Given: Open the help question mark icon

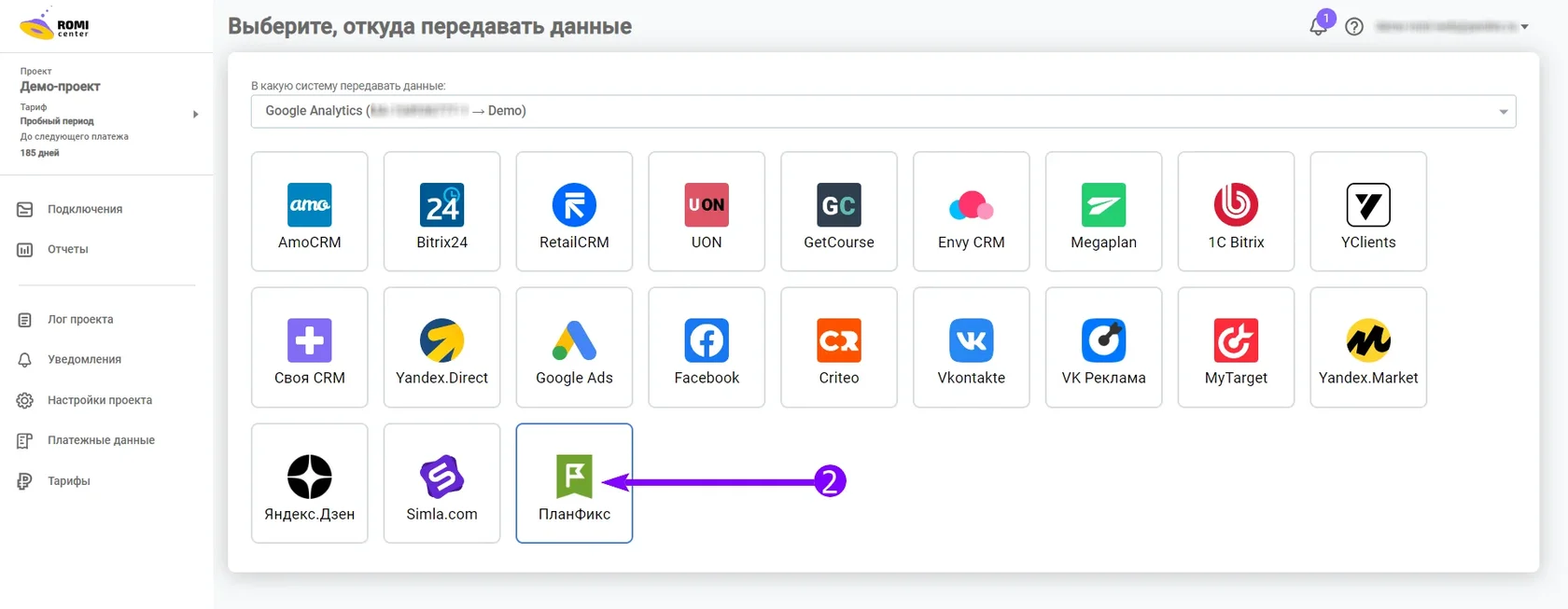Looking at the screenshot, I should (x=1354, y=27).
